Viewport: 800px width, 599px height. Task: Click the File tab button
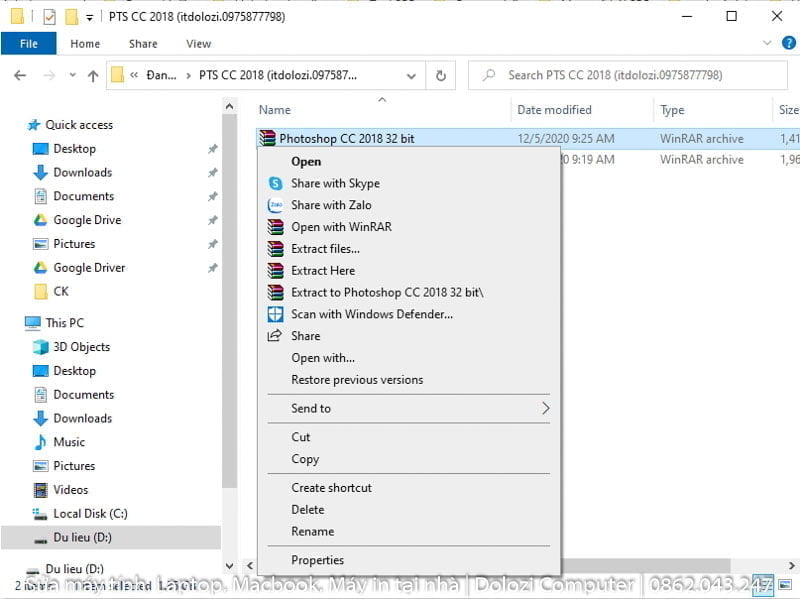point(28,44)
